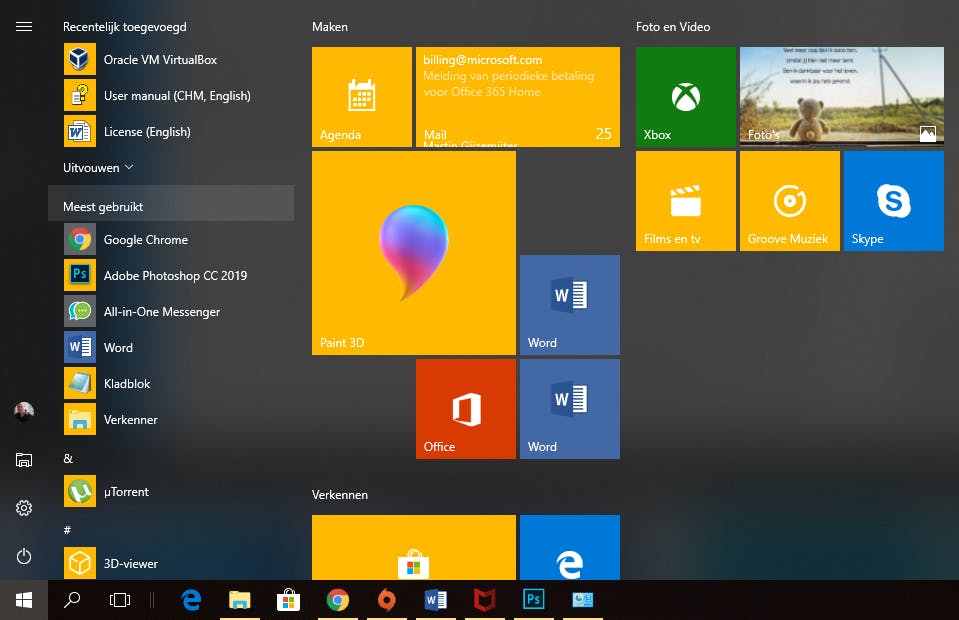Viewport: 959px width, 620px height.
Task: Open Microsoft Store from taskbar
Action: coord(288,600)
